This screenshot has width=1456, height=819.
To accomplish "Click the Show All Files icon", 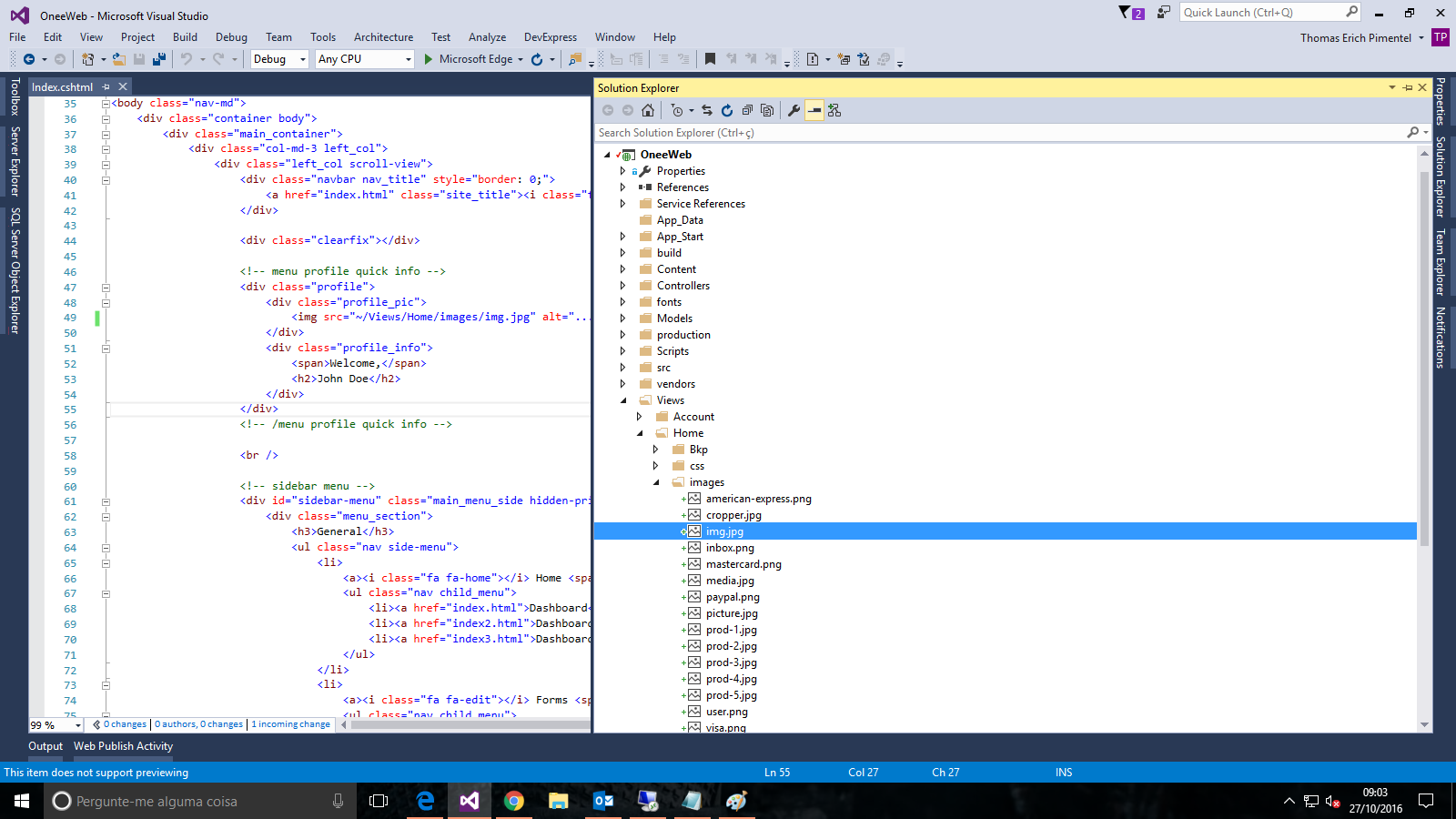I will 767,110.
